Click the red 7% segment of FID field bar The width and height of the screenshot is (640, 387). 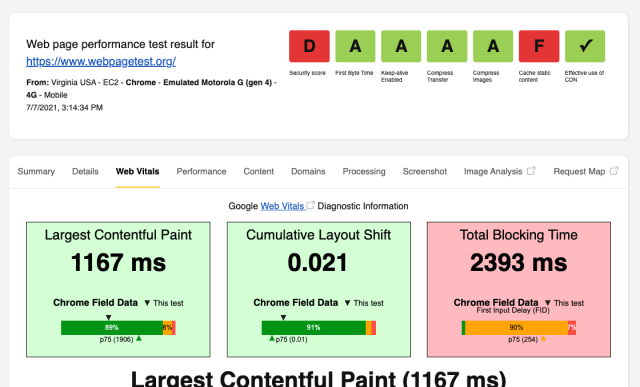572,328
